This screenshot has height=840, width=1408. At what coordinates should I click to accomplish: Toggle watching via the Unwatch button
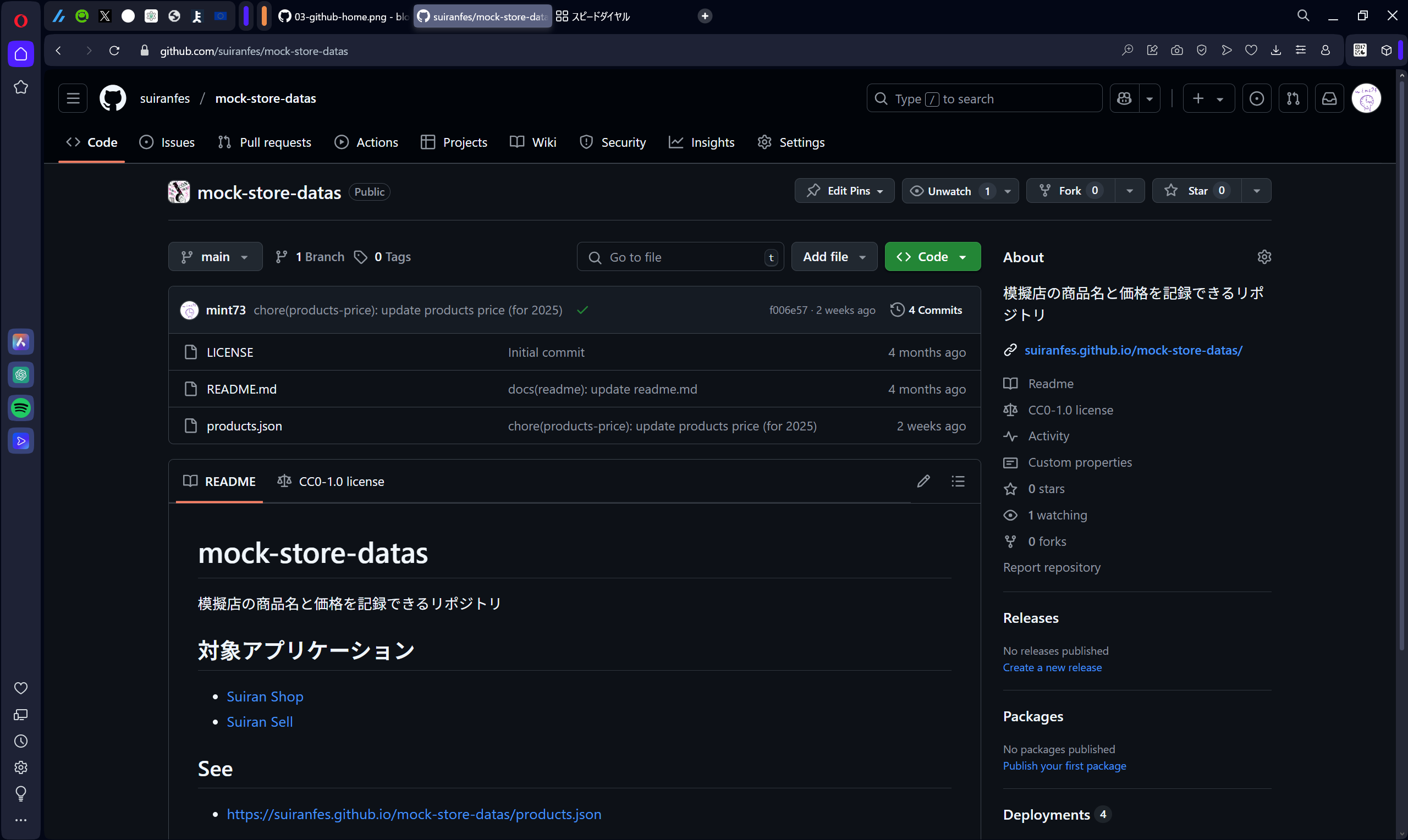coord(949,191)
